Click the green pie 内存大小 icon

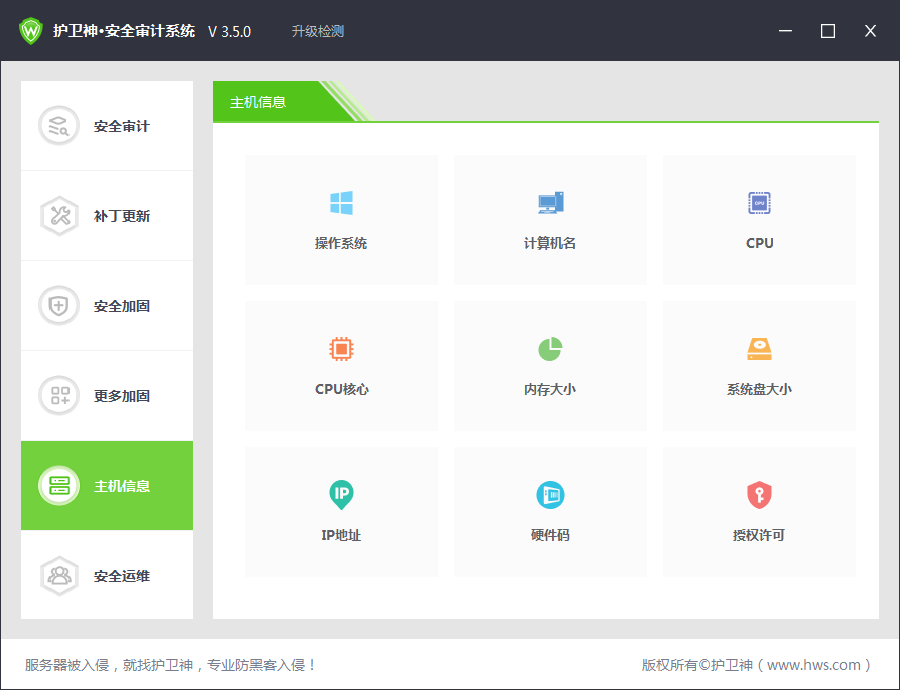(550, 348)
